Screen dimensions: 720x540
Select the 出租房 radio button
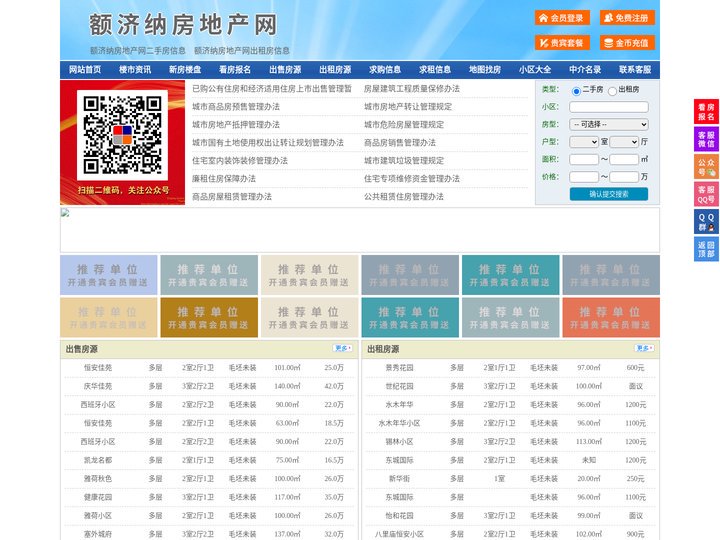[x=612, y=91]
